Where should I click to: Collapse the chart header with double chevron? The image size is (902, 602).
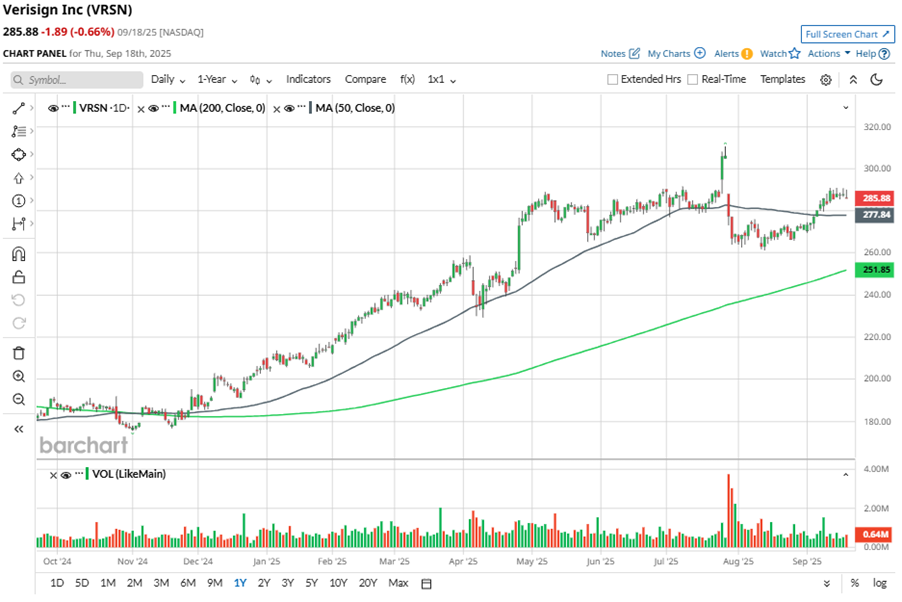pos(853,80)
